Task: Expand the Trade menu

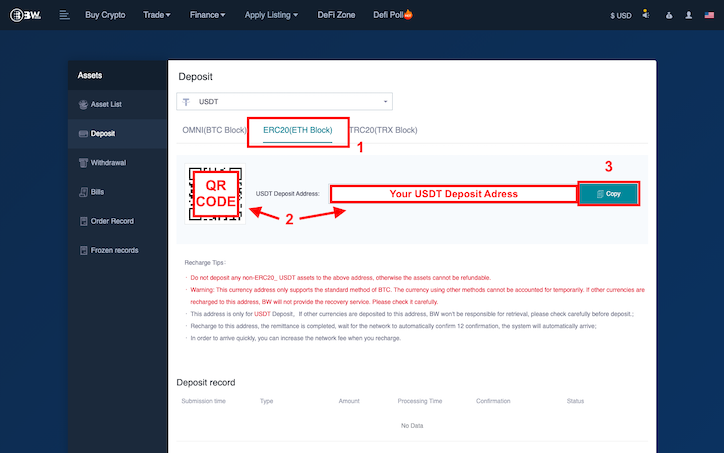Action: 157,15
